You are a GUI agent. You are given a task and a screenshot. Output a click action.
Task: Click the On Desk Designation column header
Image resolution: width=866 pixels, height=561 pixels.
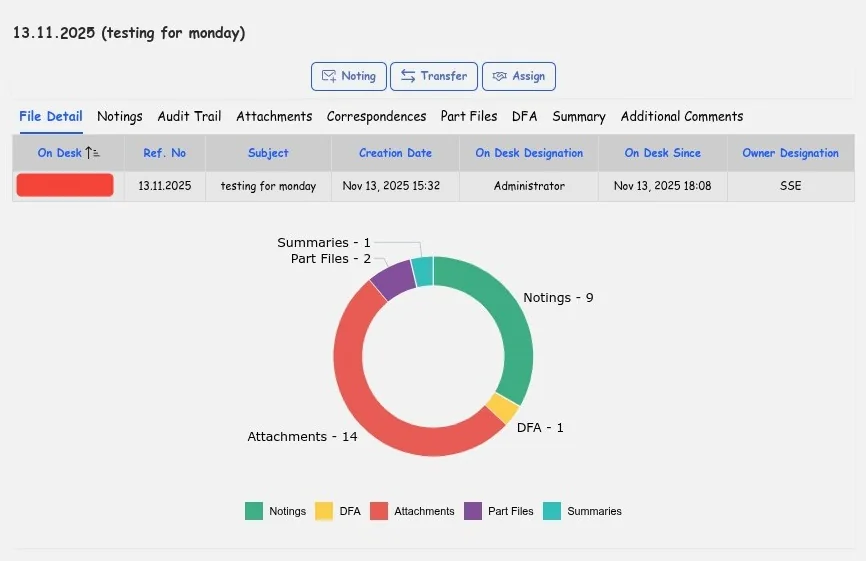[529, 153]
